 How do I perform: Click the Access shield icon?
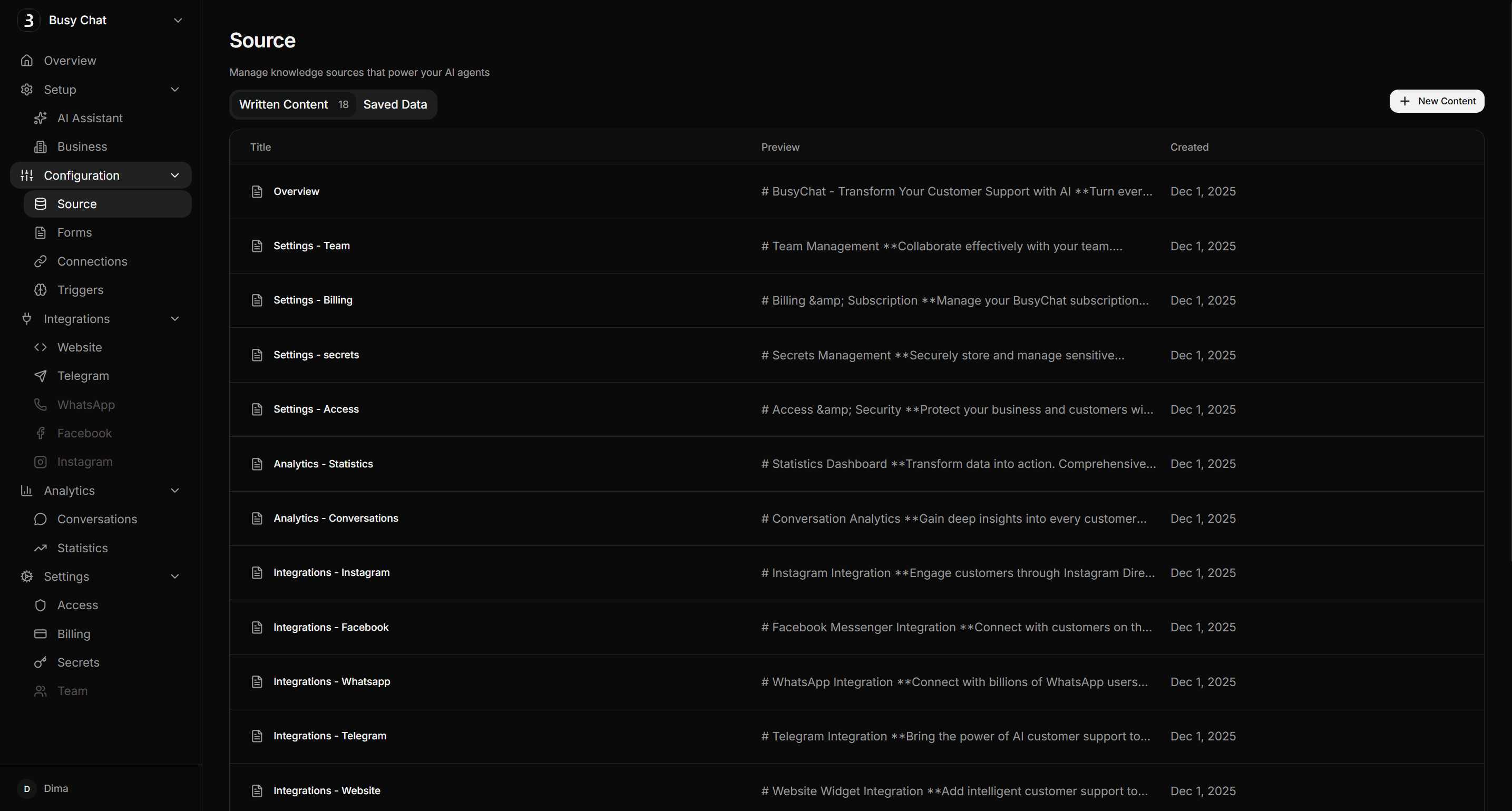(40, 605)
